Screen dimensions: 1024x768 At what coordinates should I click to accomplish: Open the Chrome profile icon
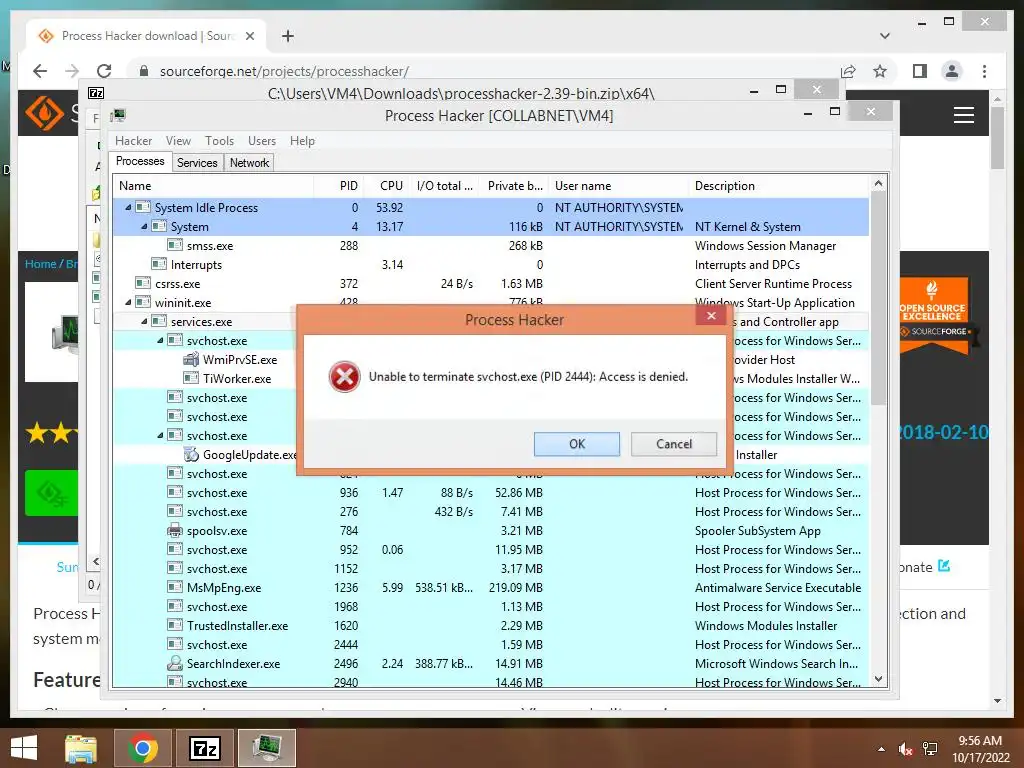[952, 71]
